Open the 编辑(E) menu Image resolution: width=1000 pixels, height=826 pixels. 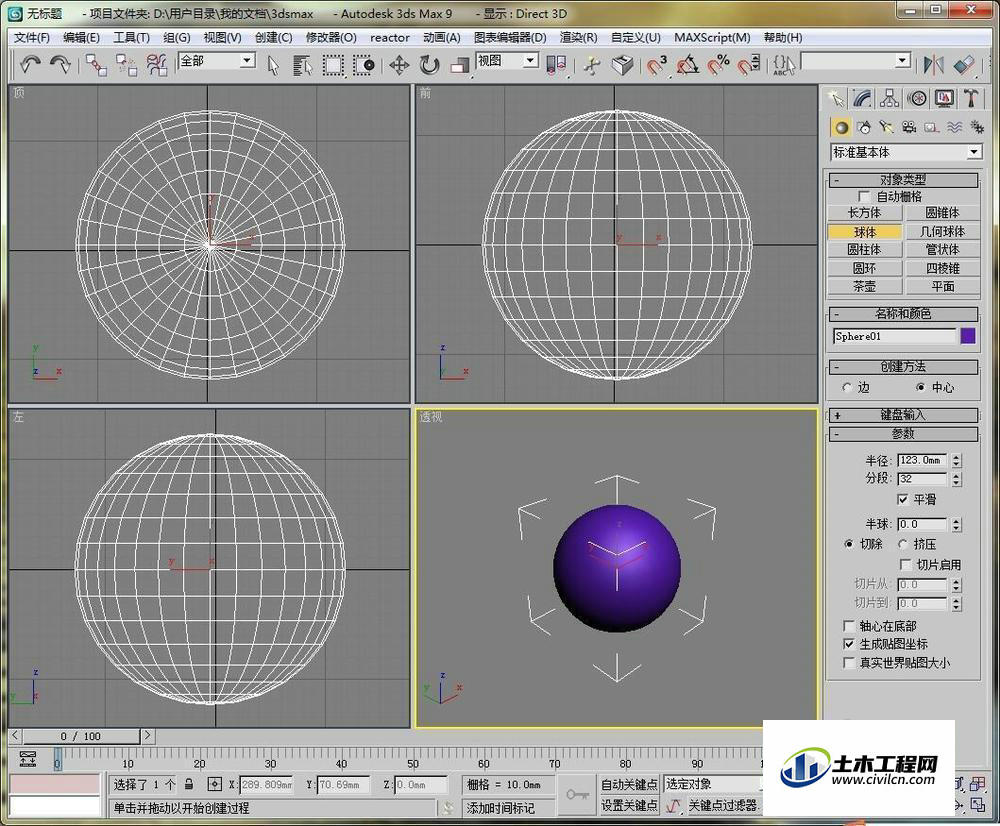point(82,38)
